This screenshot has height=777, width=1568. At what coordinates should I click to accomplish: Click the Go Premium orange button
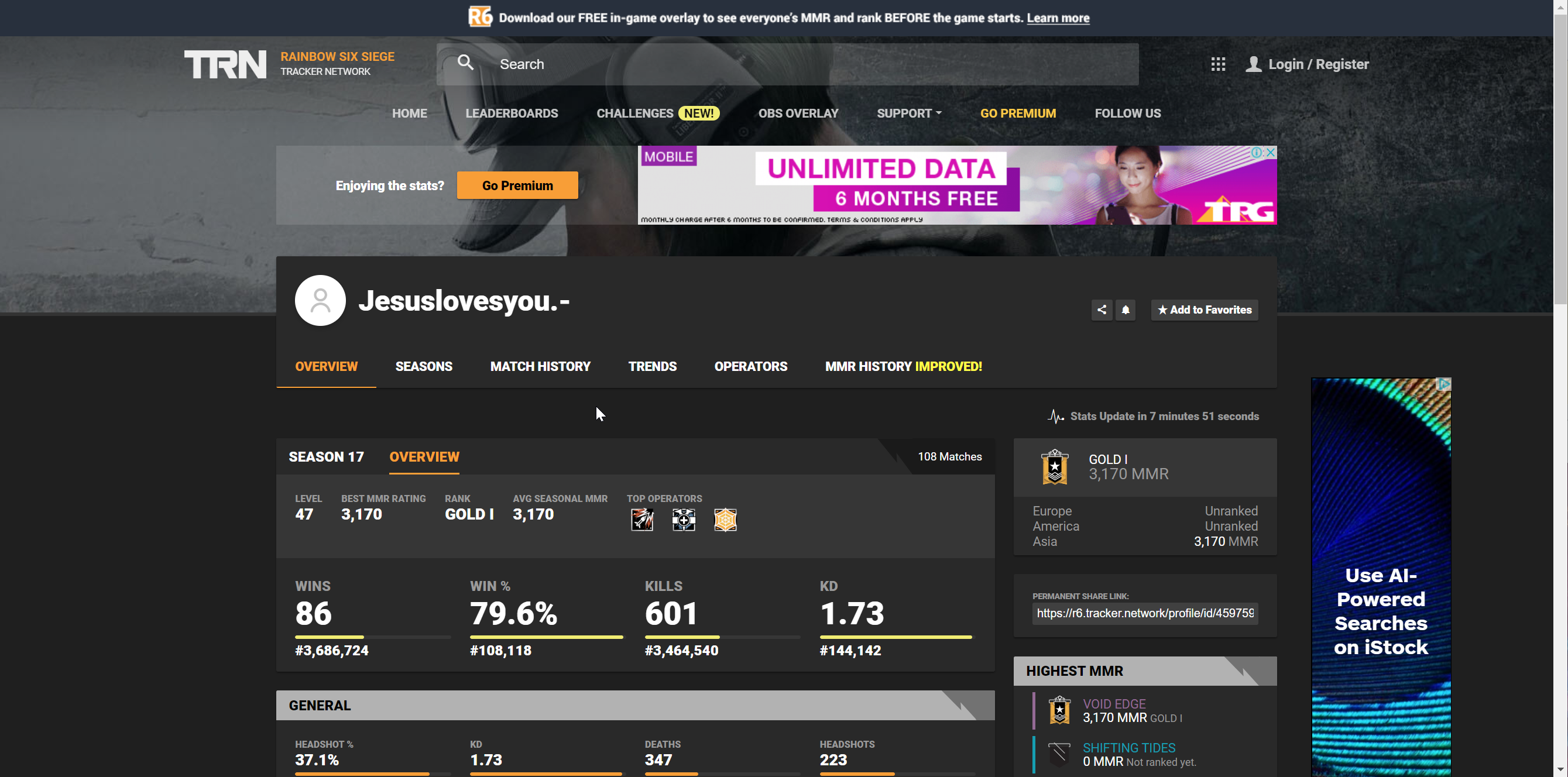tap(517, 185)
